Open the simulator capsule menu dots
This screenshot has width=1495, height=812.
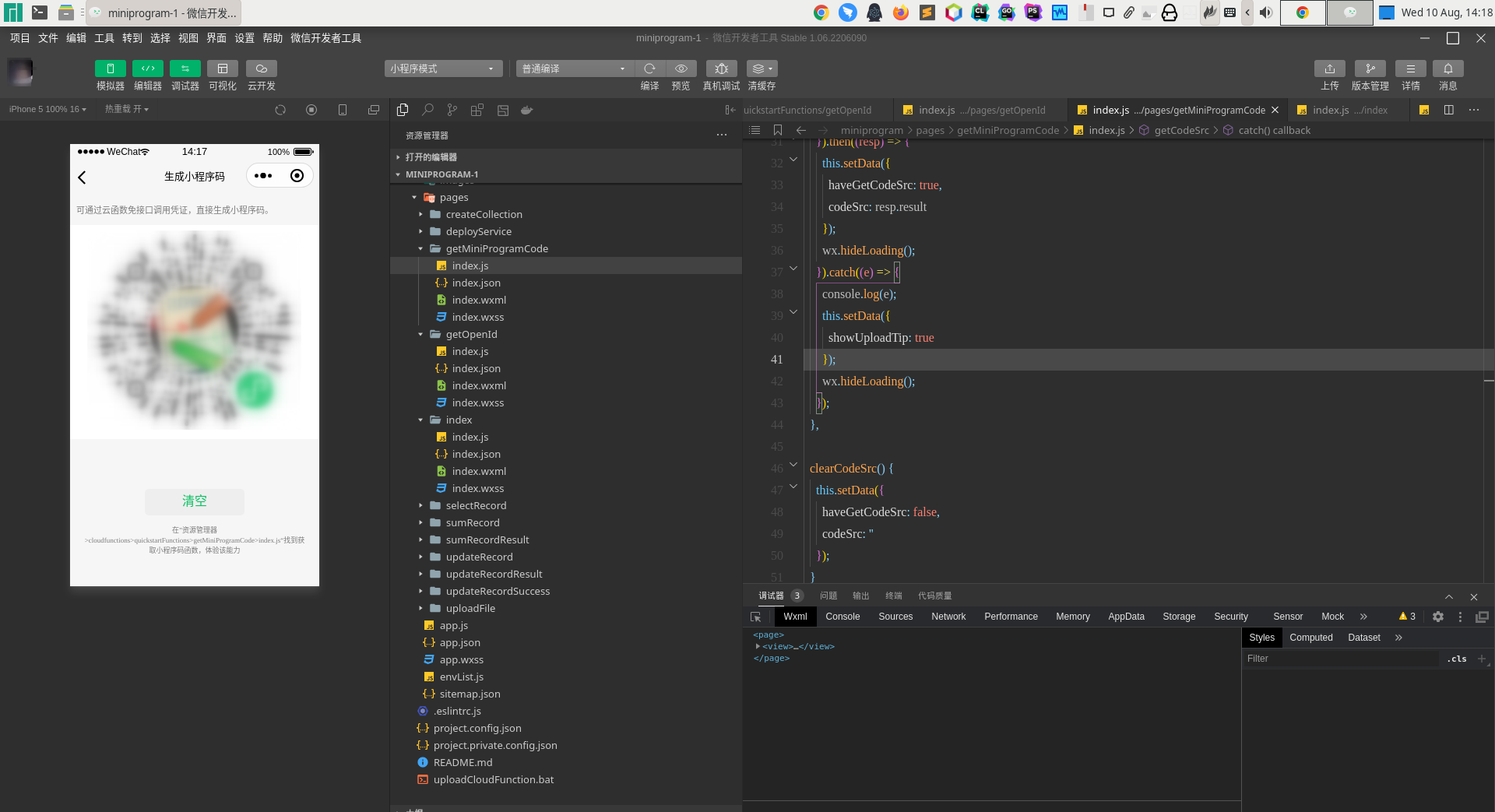(263, 176)
